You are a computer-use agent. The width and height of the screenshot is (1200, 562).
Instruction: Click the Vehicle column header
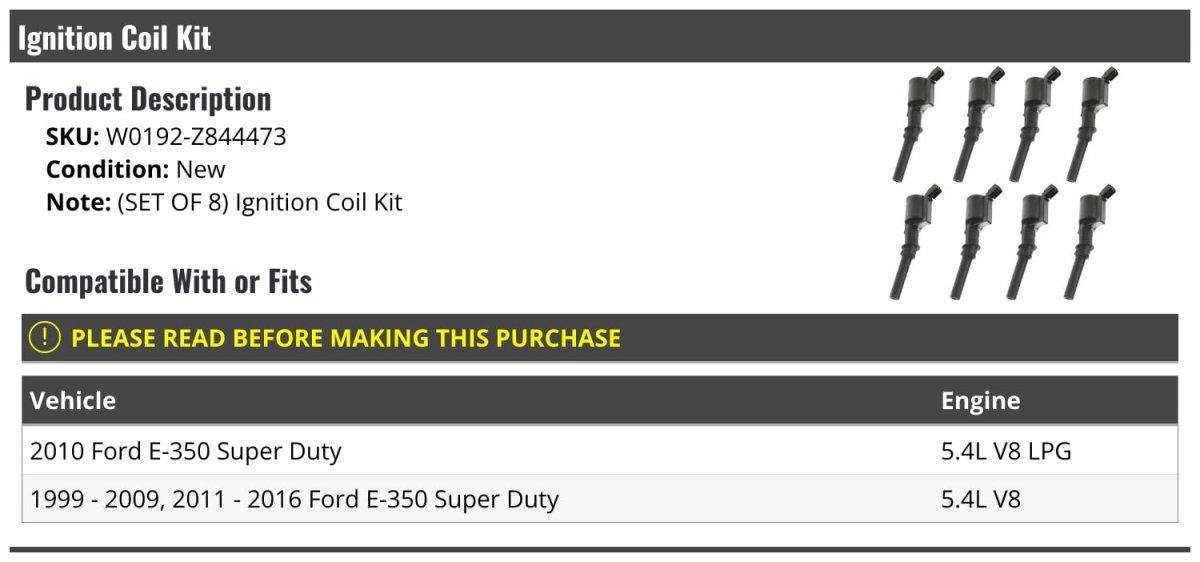[x=73, y=401]
